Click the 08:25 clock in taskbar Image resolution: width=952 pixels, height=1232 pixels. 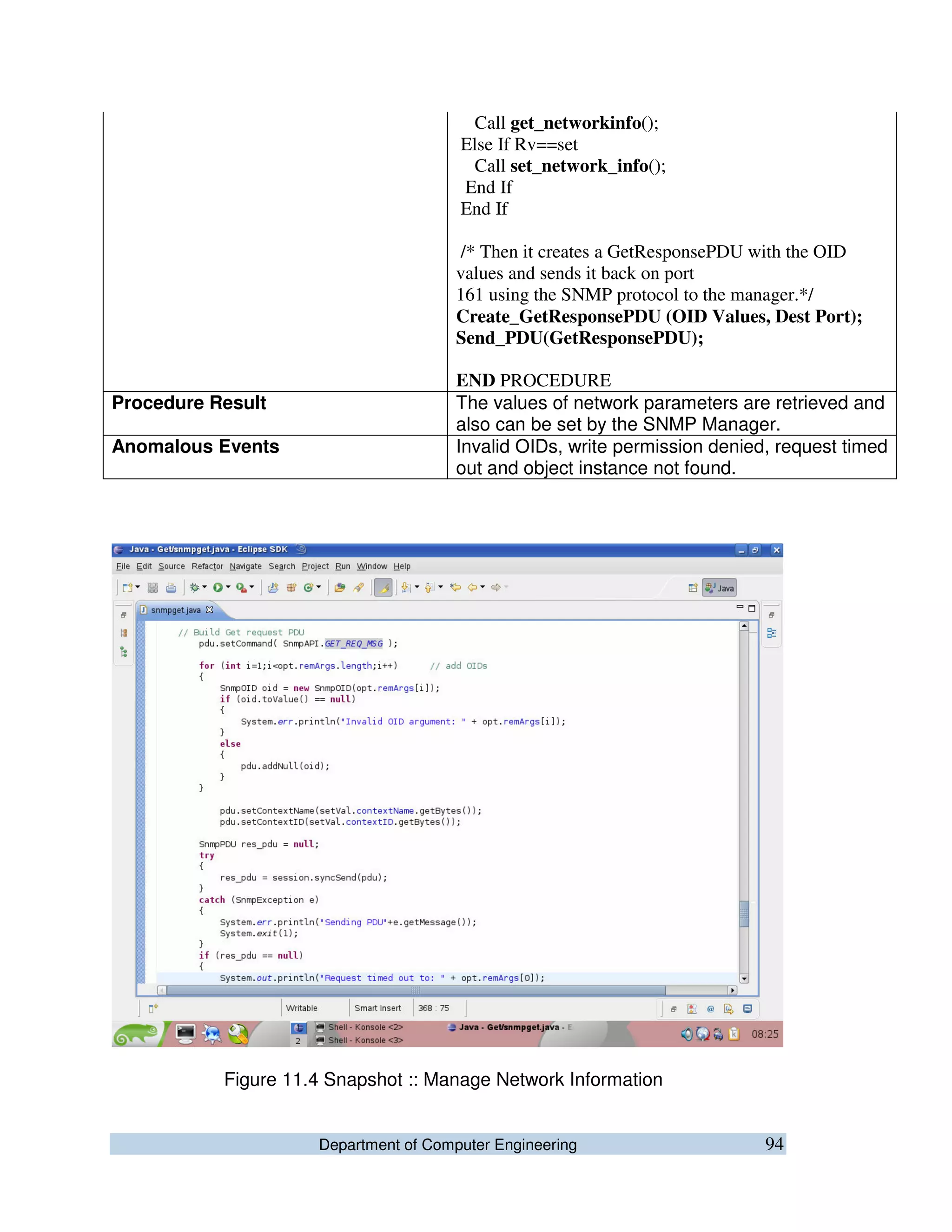[x=765, y=1034]
